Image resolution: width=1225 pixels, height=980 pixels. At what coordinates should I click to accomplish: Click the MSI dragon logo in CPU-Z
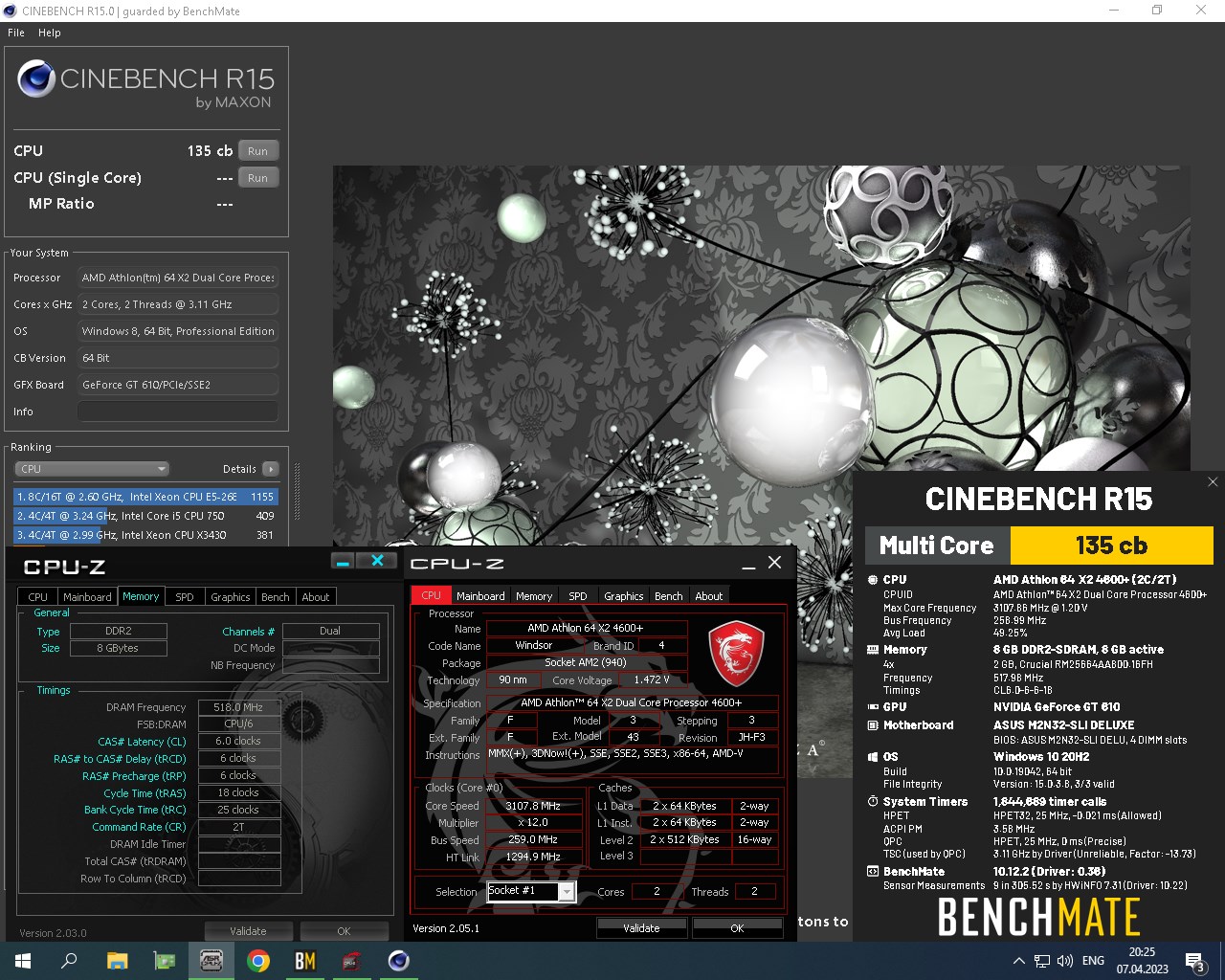[736, 653]
